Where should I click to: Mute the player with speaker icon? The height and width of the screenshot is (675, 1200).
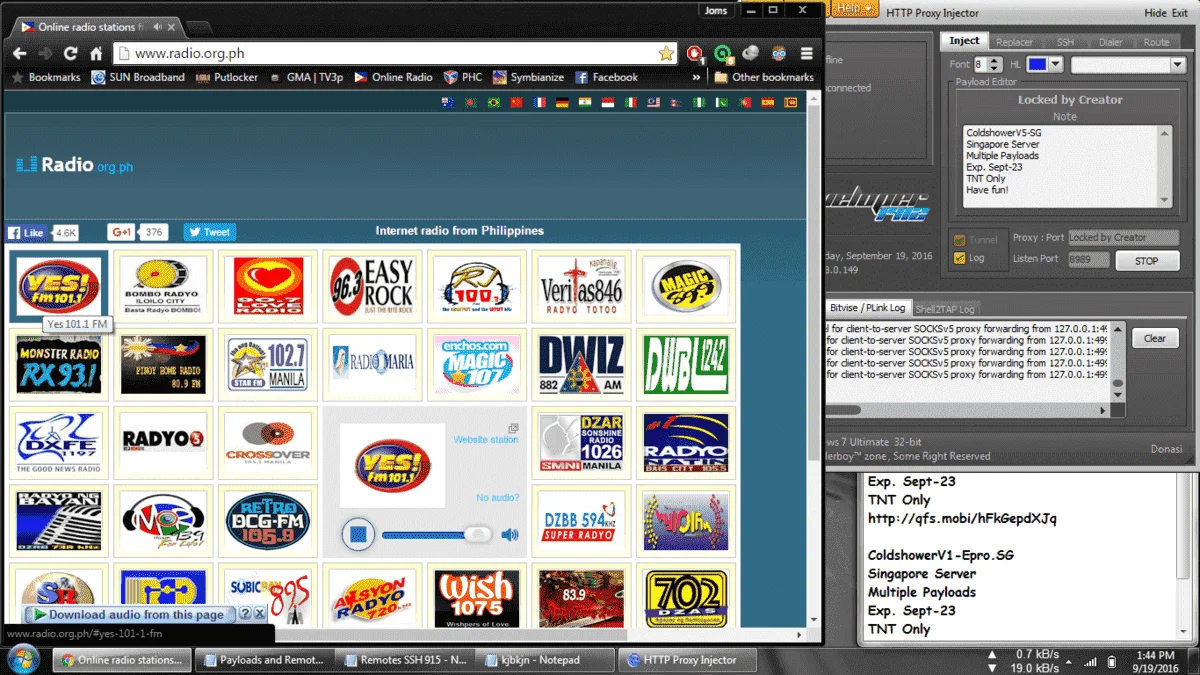pyautogui.click(x=510, y=535)
